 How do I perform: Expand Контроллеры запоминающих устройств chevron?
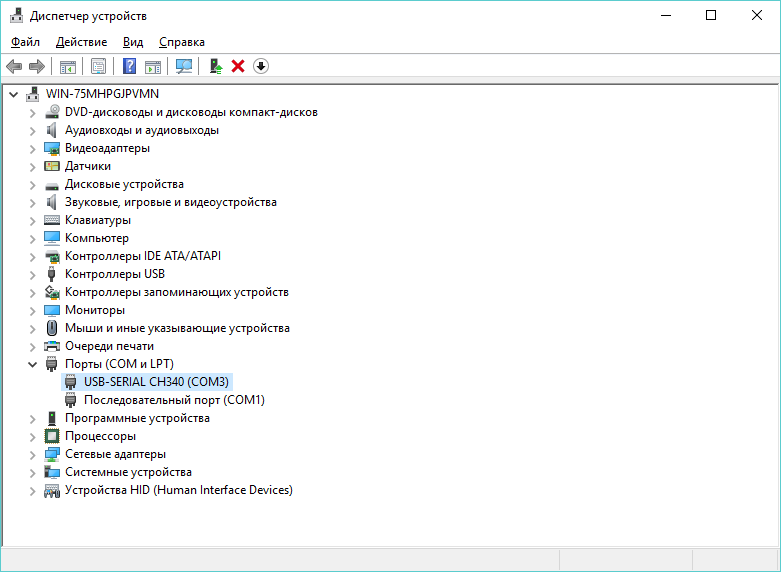coord(32,292)
